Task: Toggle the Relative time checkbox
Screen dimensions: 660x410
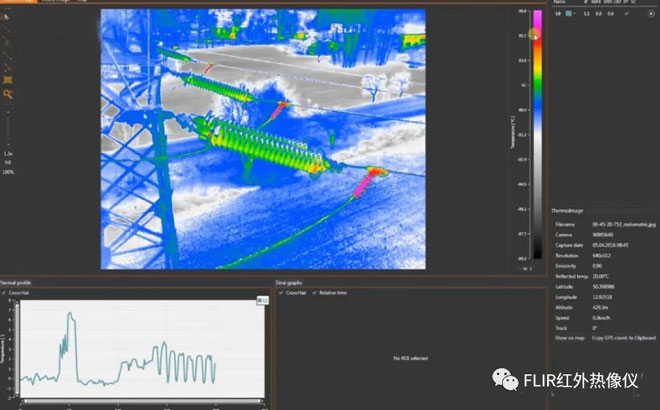Action: click(x=317, y=292)
